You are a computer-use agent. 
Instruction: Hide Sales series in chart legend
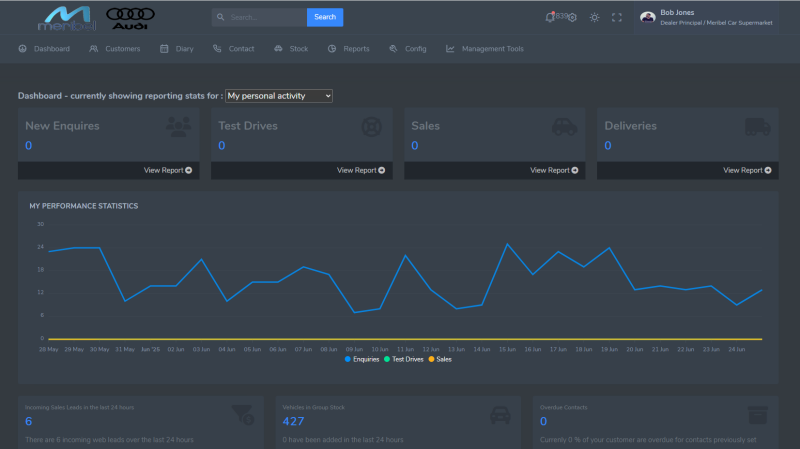coord(440,358)
